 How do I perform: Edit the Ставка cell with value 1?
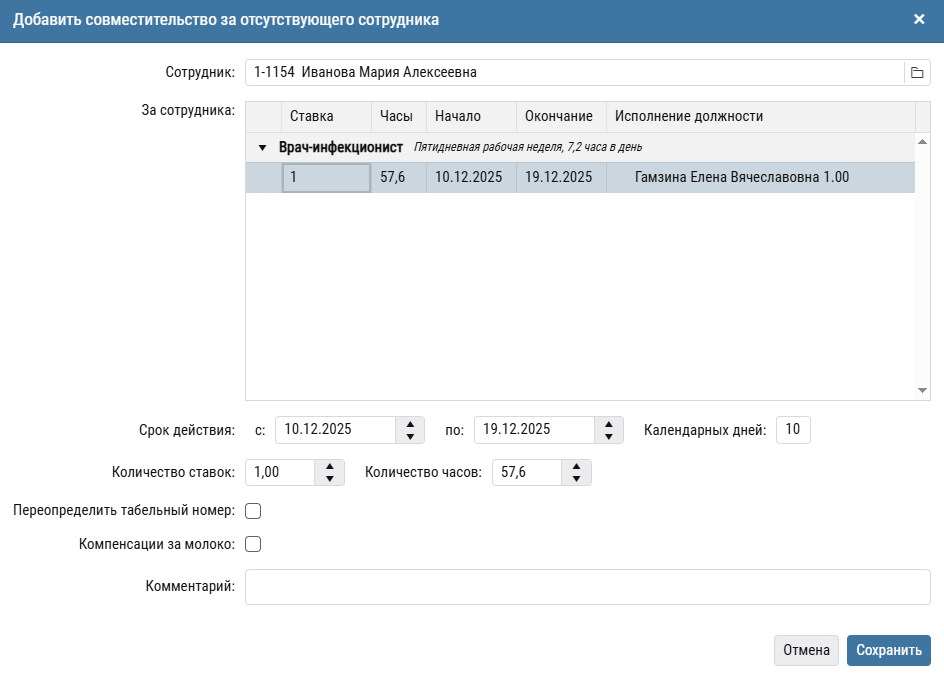[x=326, y=178]
